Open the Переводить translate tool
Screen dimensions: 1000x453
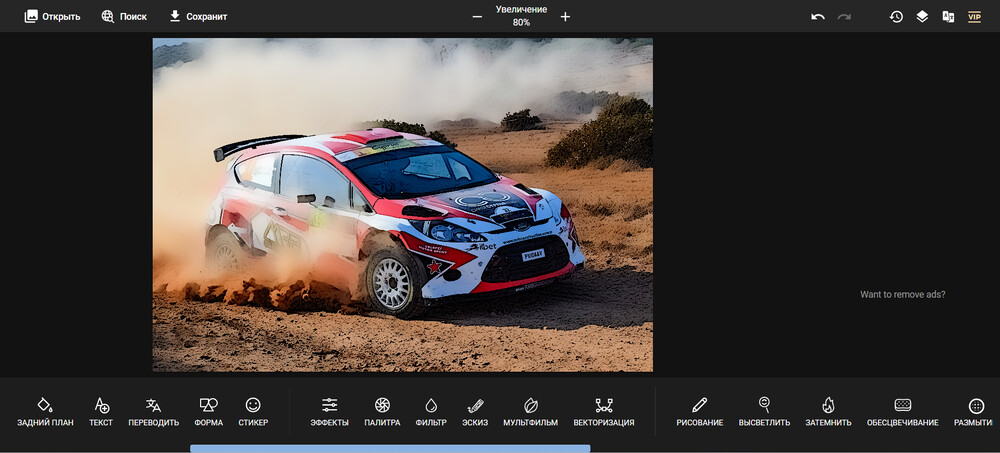click(x=154, y=412)
